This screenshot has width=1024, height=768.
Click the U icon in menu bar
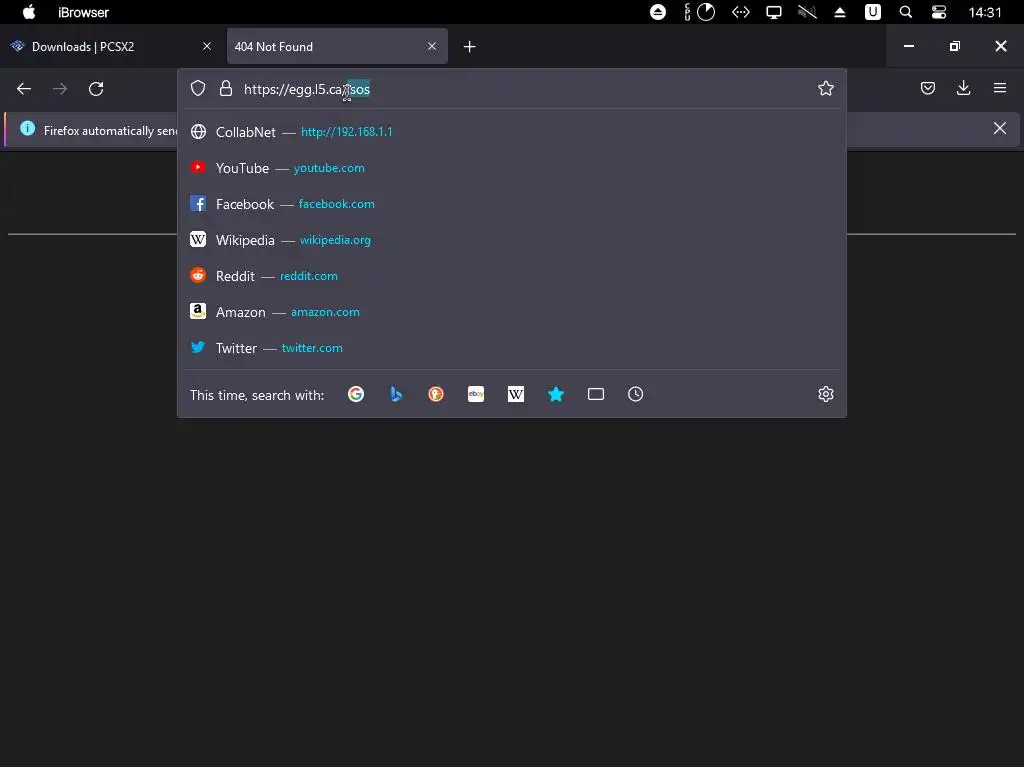872,12
